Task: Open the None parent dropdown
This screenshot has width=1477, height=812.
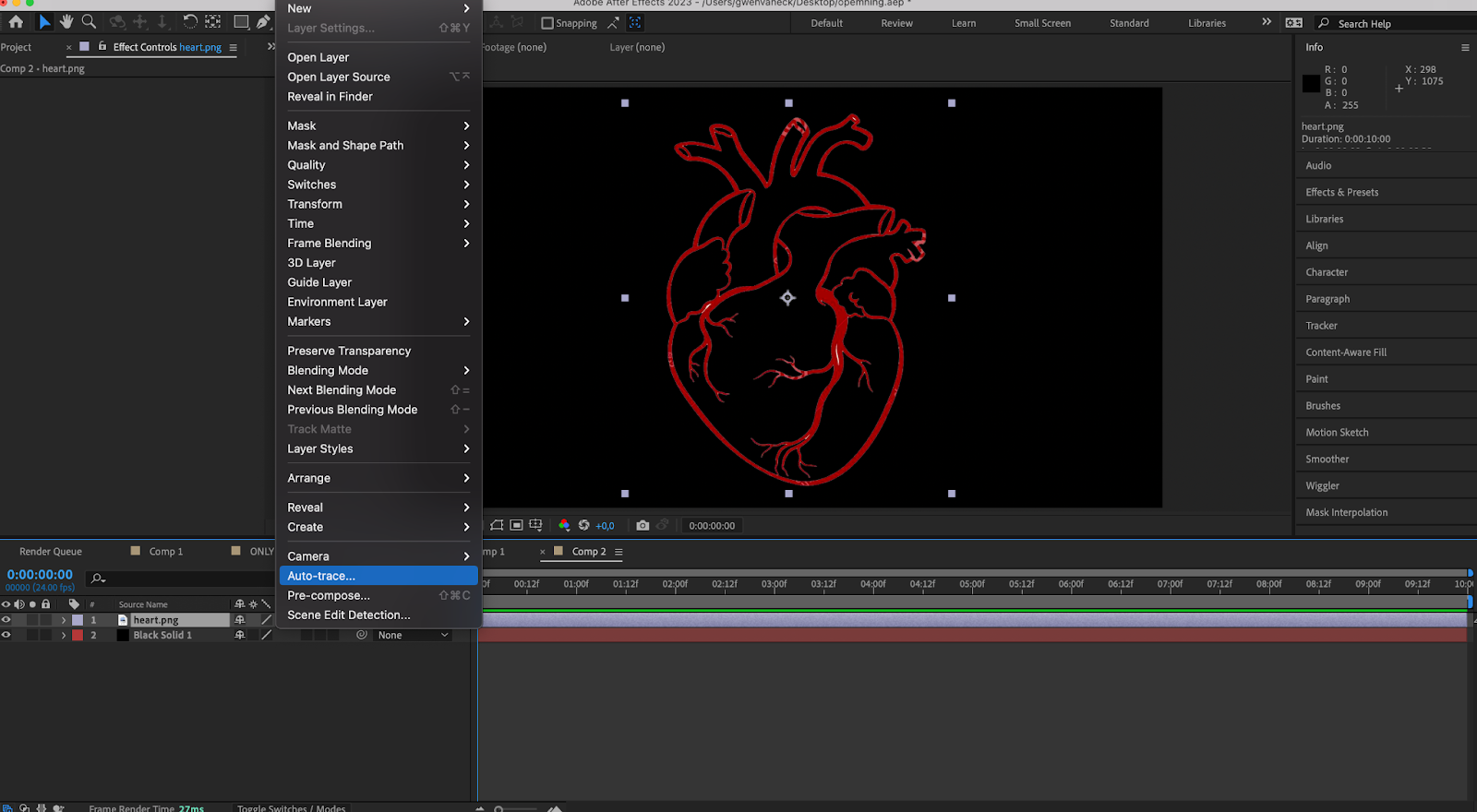Action: [413, 635]
